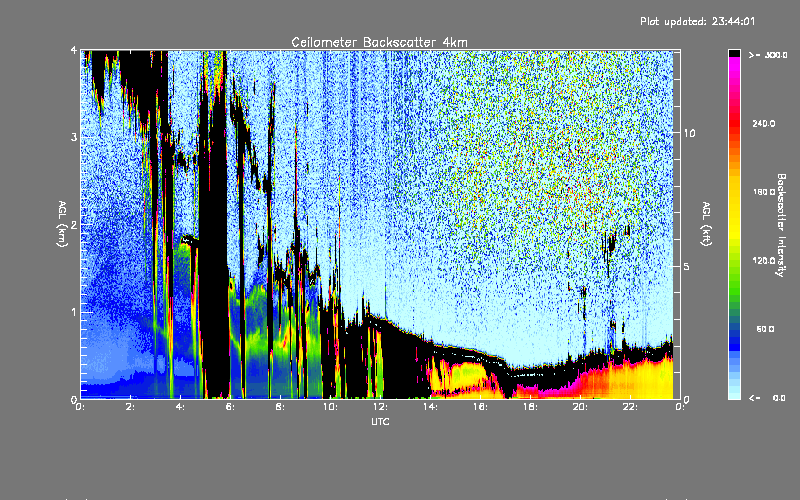Click the '8:' UTC time tick

281,407
